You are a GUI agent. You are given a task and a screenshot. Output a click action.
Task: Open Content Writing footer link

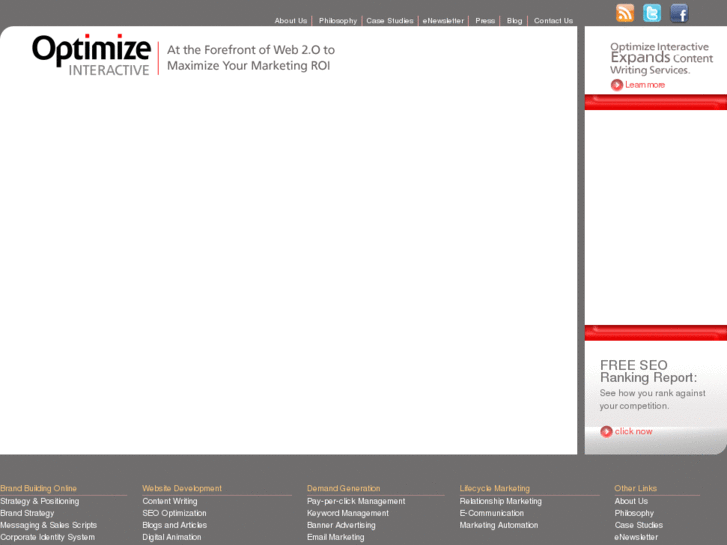170,501
